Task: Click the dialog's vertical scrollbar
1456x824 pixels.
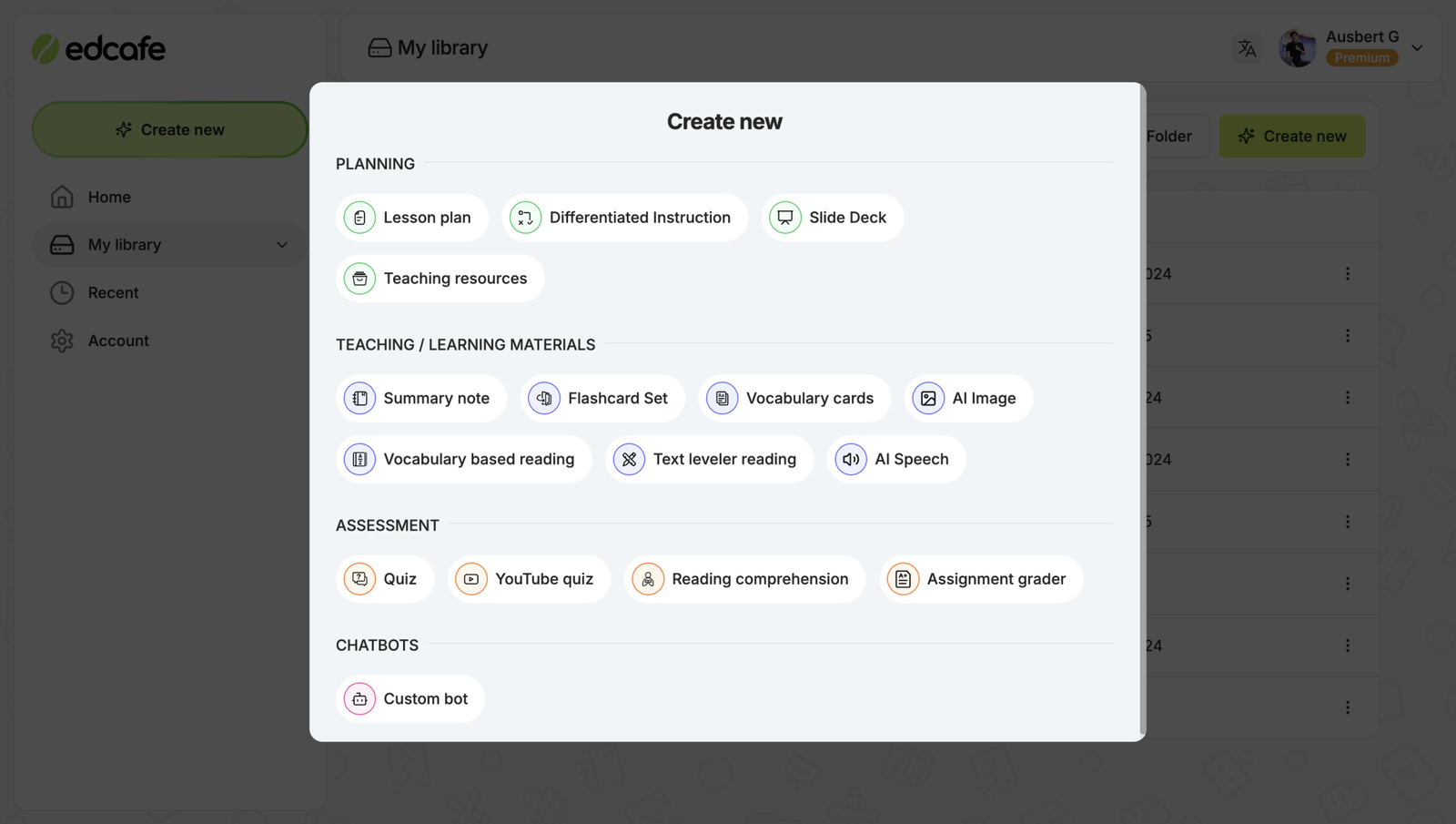Action: pyautogui.click(x=1142, y=410)
